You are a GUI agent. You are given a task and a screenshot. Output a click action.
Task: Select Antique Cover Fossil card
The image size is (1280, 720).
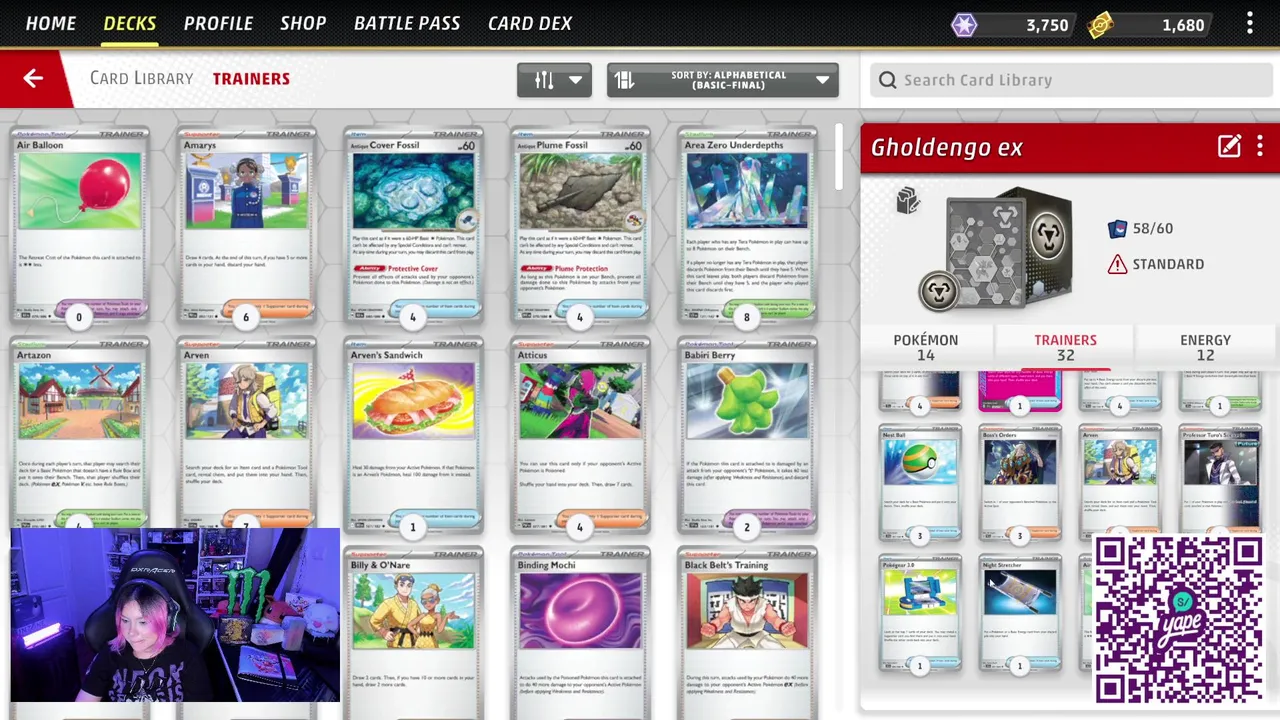413,225
